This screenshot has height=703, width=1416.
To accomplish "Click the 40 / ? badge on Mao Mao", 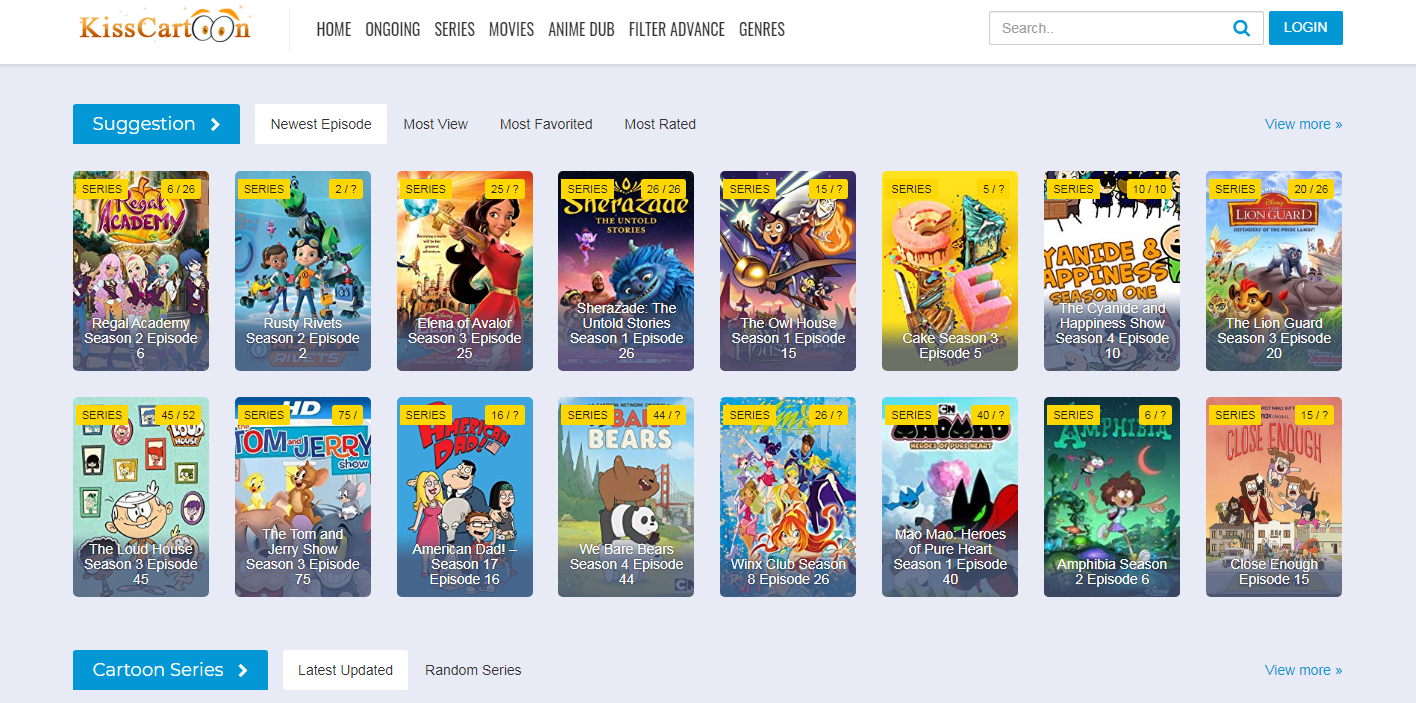I will coord(990,415).
